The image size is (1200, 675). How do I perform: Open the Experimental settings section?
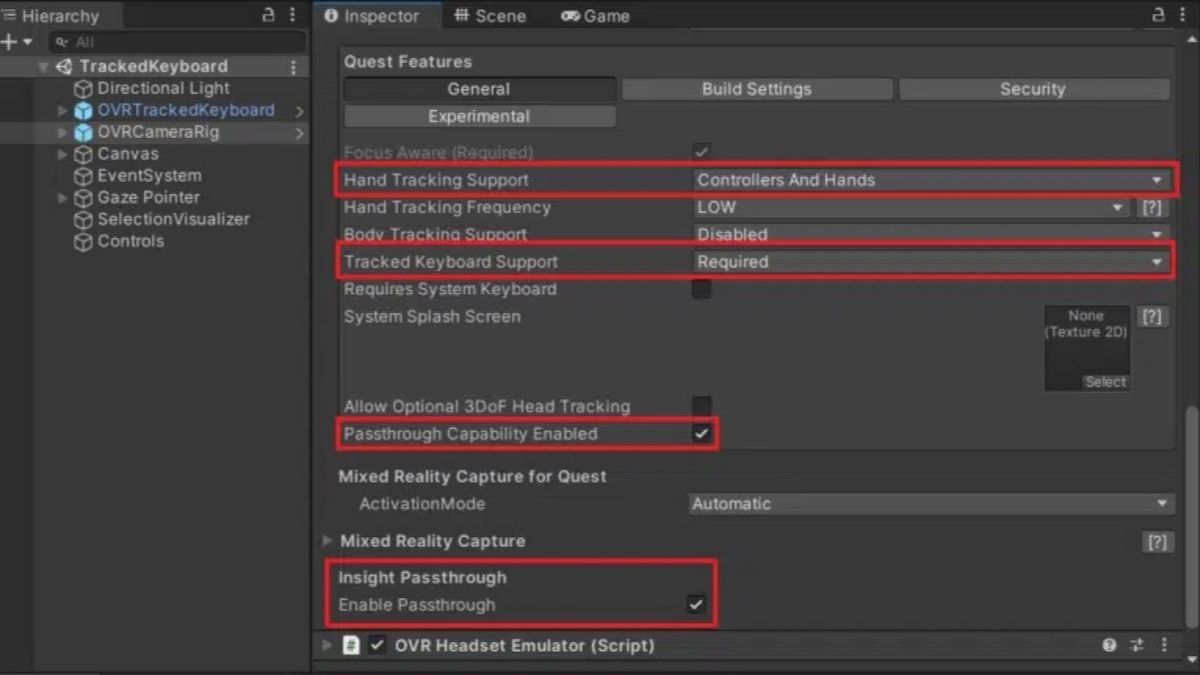(479, 116)
